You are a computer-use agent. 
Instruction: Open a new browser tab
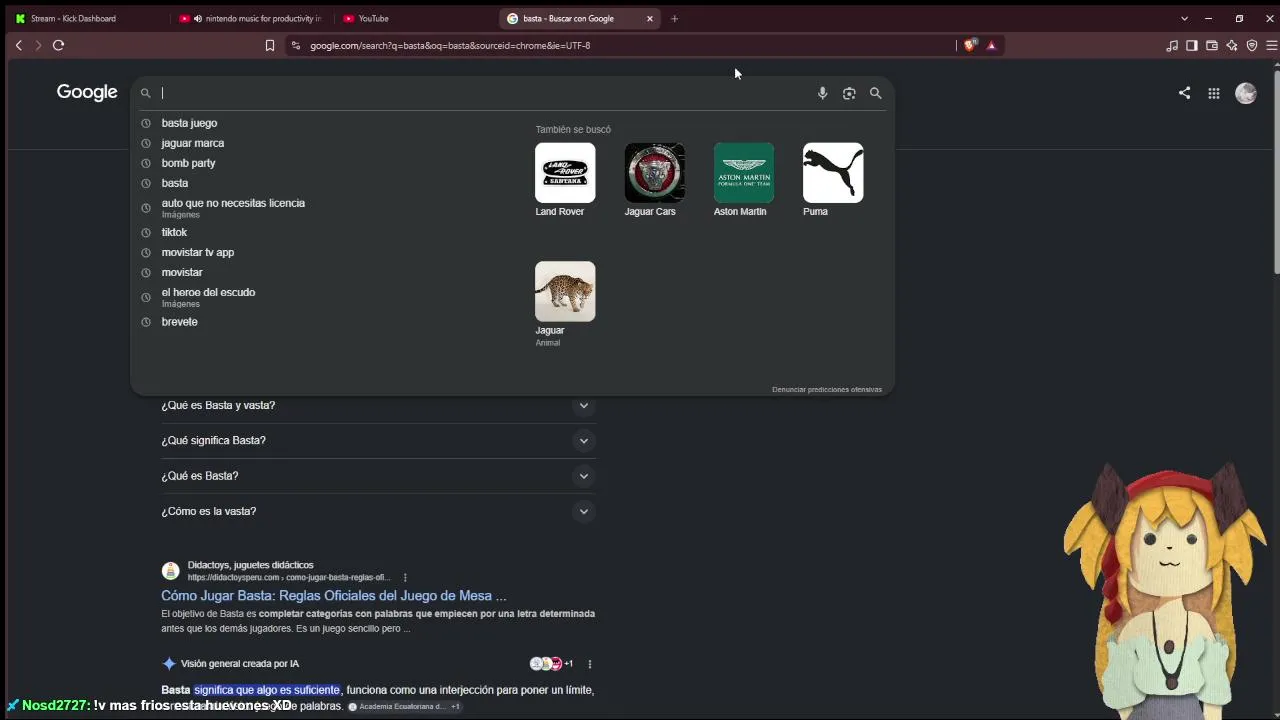point(674,18)
